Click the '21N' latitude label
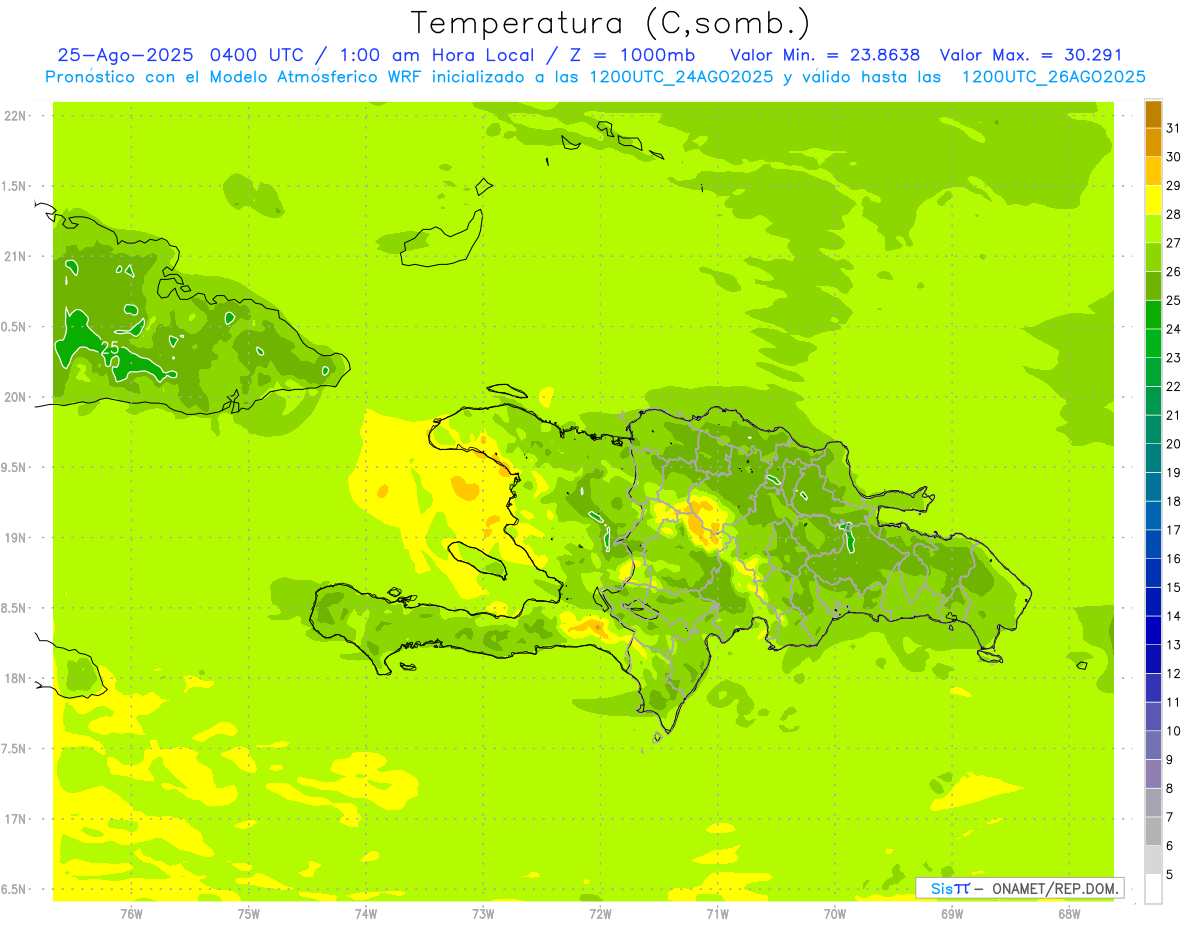This screenshot has width=1200, height=927. tap(15, 257)
